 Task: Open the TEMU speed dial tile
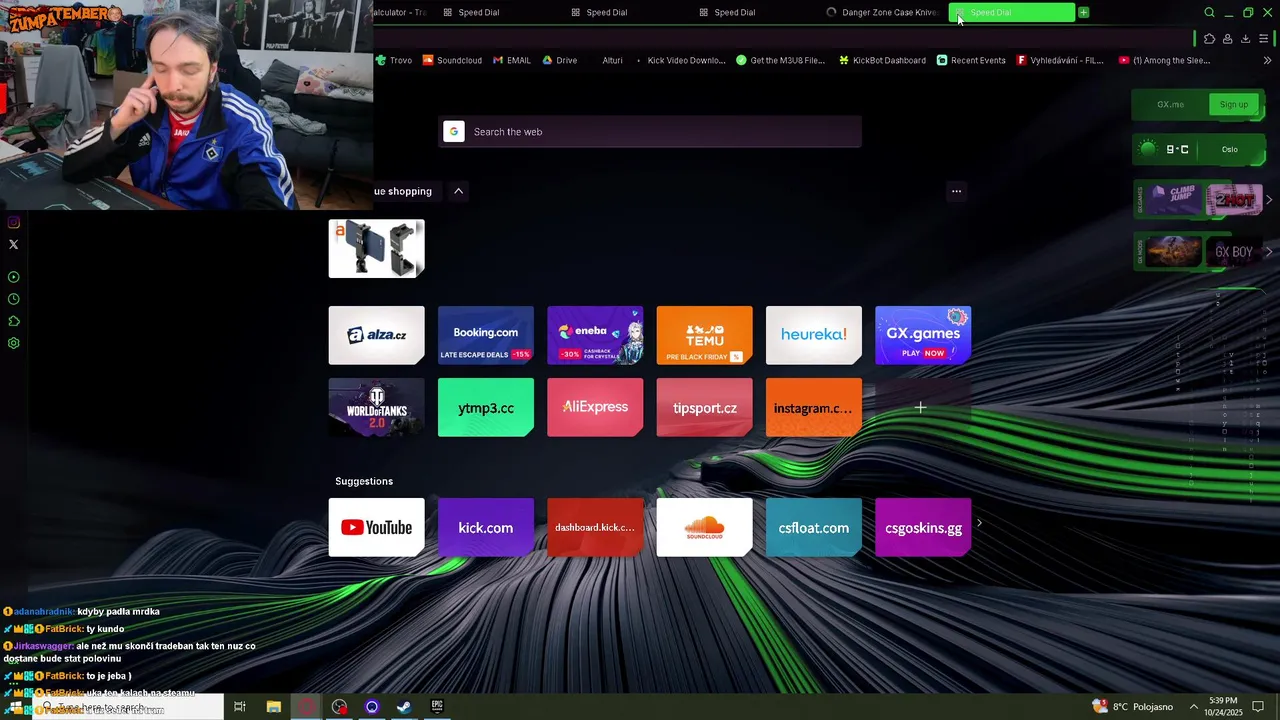704,335
